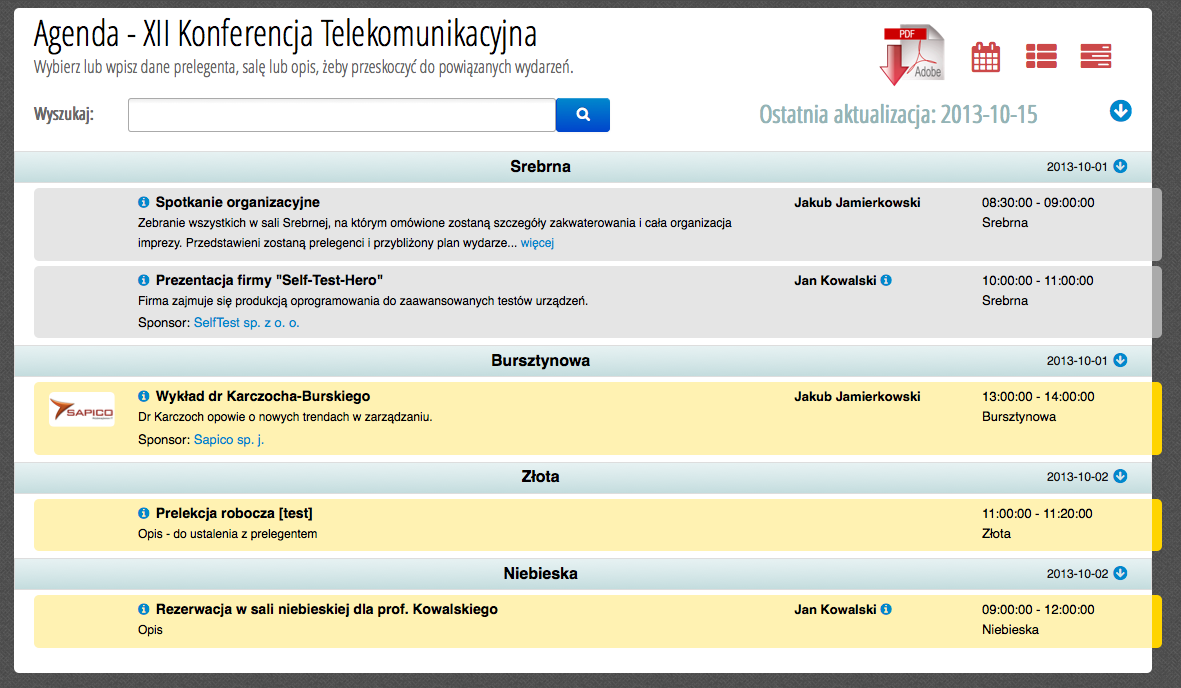Switch to compact rows view icon

coord(1096,57)
